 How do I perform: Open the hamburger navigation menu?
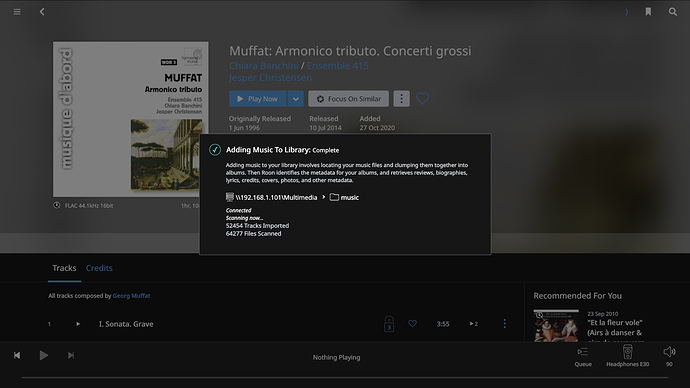pyautogui.click(x=17, y=12)
